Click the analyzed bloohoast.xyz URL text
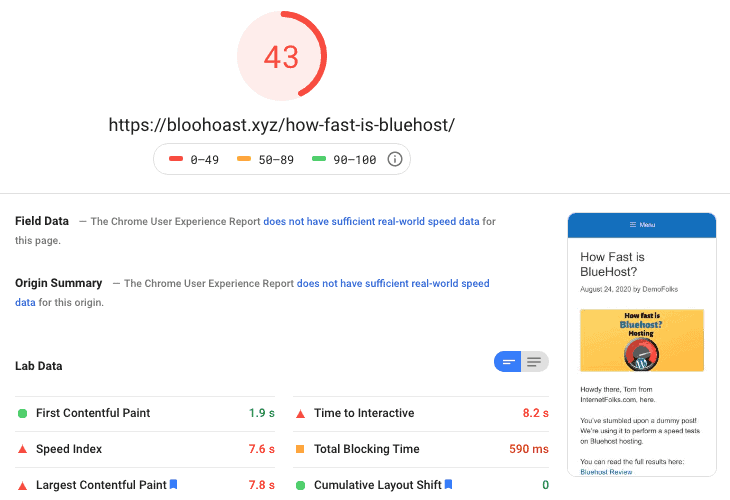The height and width of the screenshot is (500, 730). click(282, 125)
